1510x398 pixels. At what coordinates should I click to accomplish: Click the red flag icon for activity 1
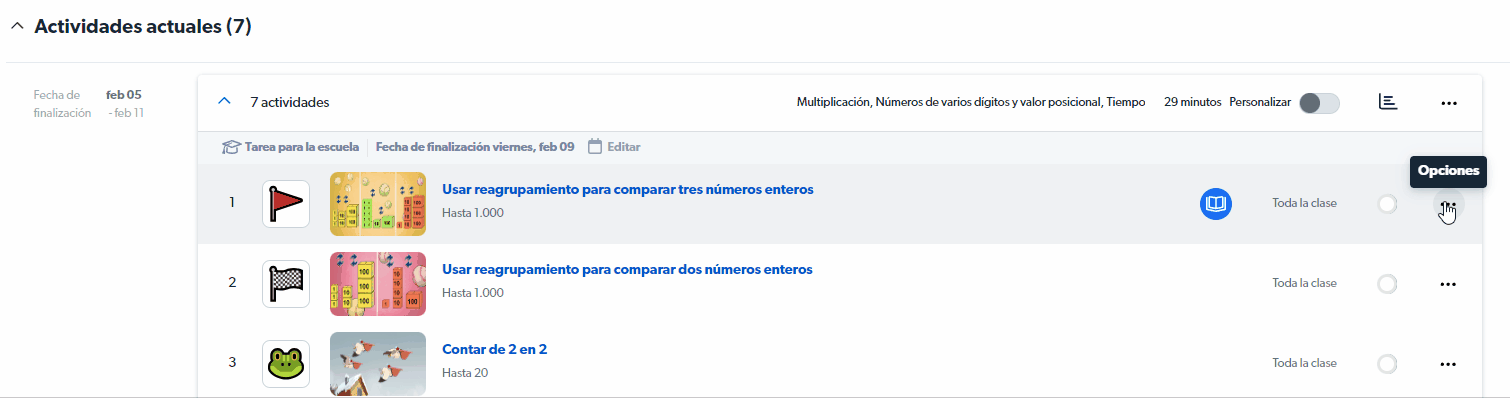point(286,204)
